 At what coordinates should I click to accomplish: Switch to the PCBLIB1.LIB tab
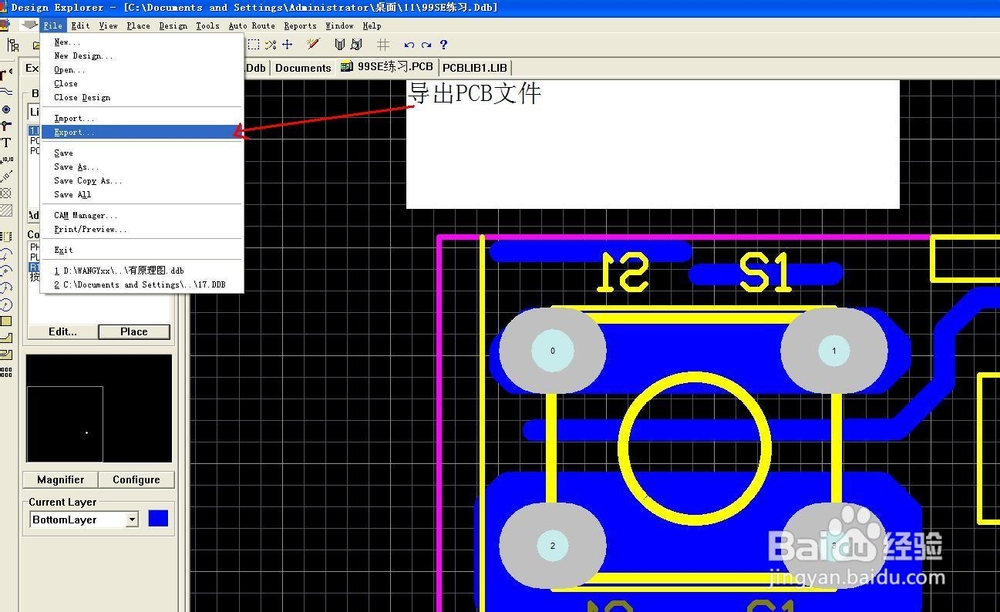(474, 68)
